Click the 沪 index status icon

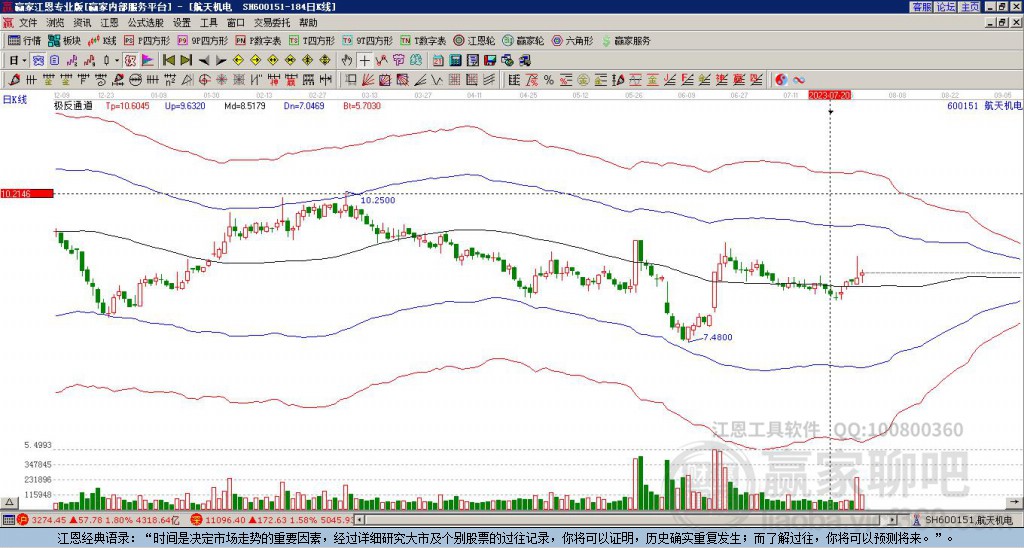[22, 520]
